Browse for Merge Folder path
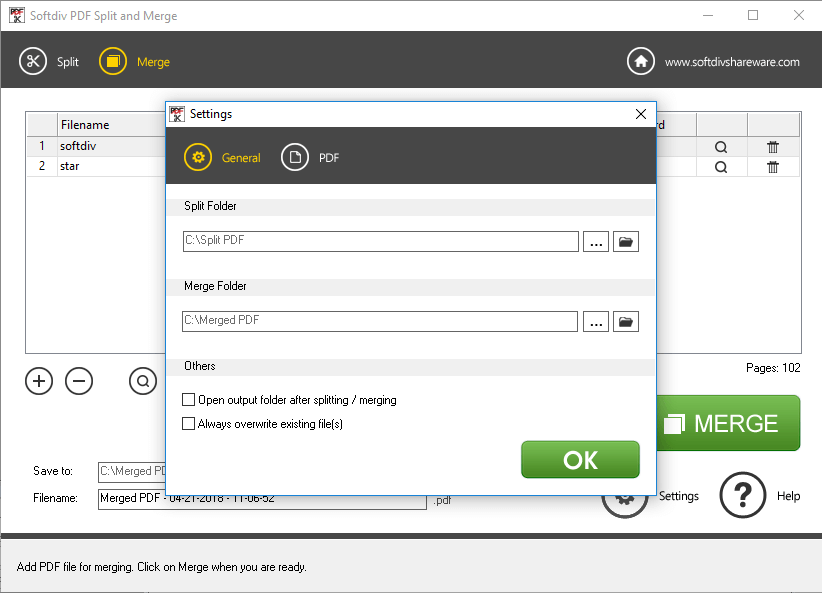Image resolution: width=822 pixels, height=593 pixels. pos(596,322)
